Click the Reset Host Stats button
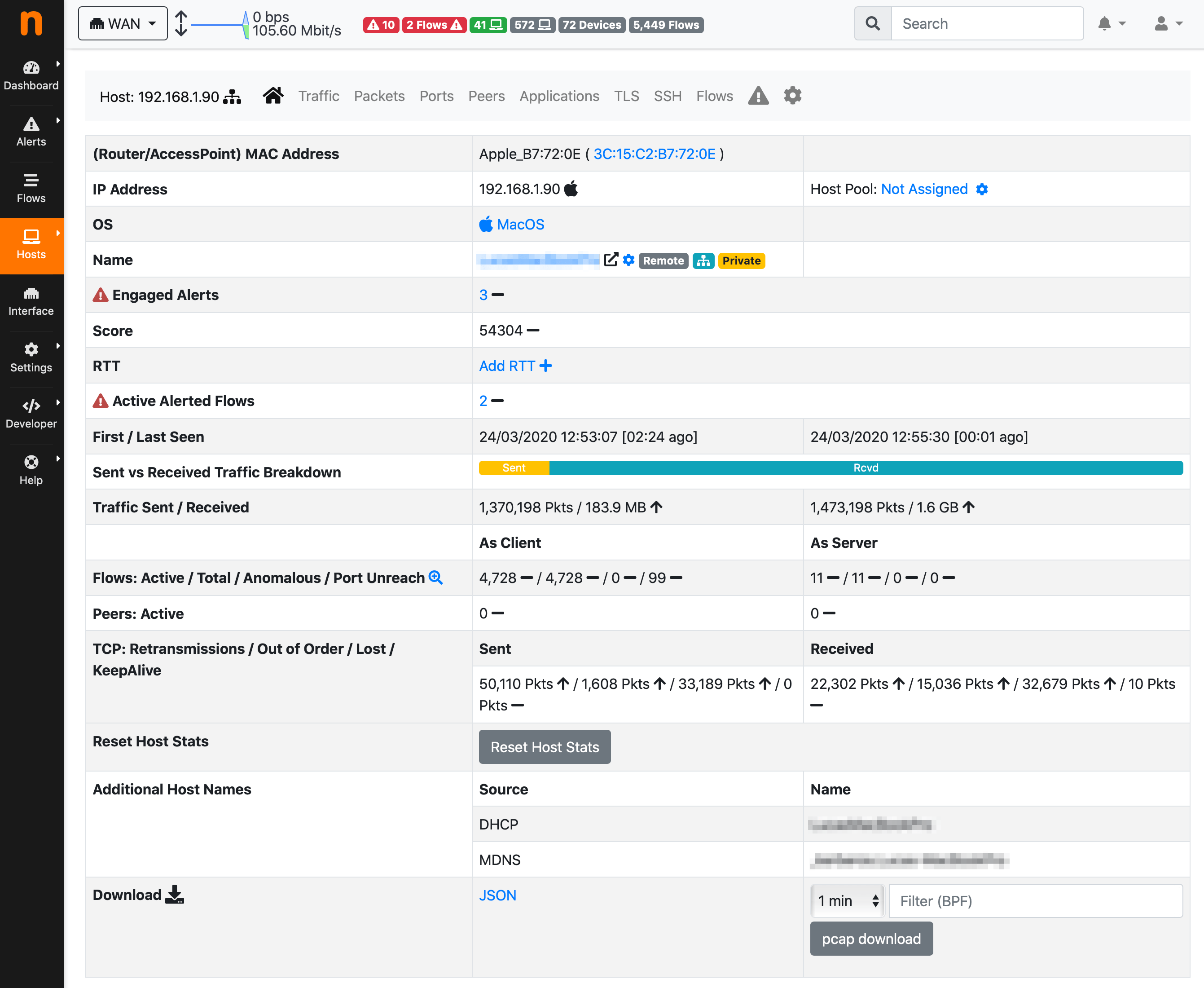Screen dimensions: 1204x988 [x=545, y=747]
